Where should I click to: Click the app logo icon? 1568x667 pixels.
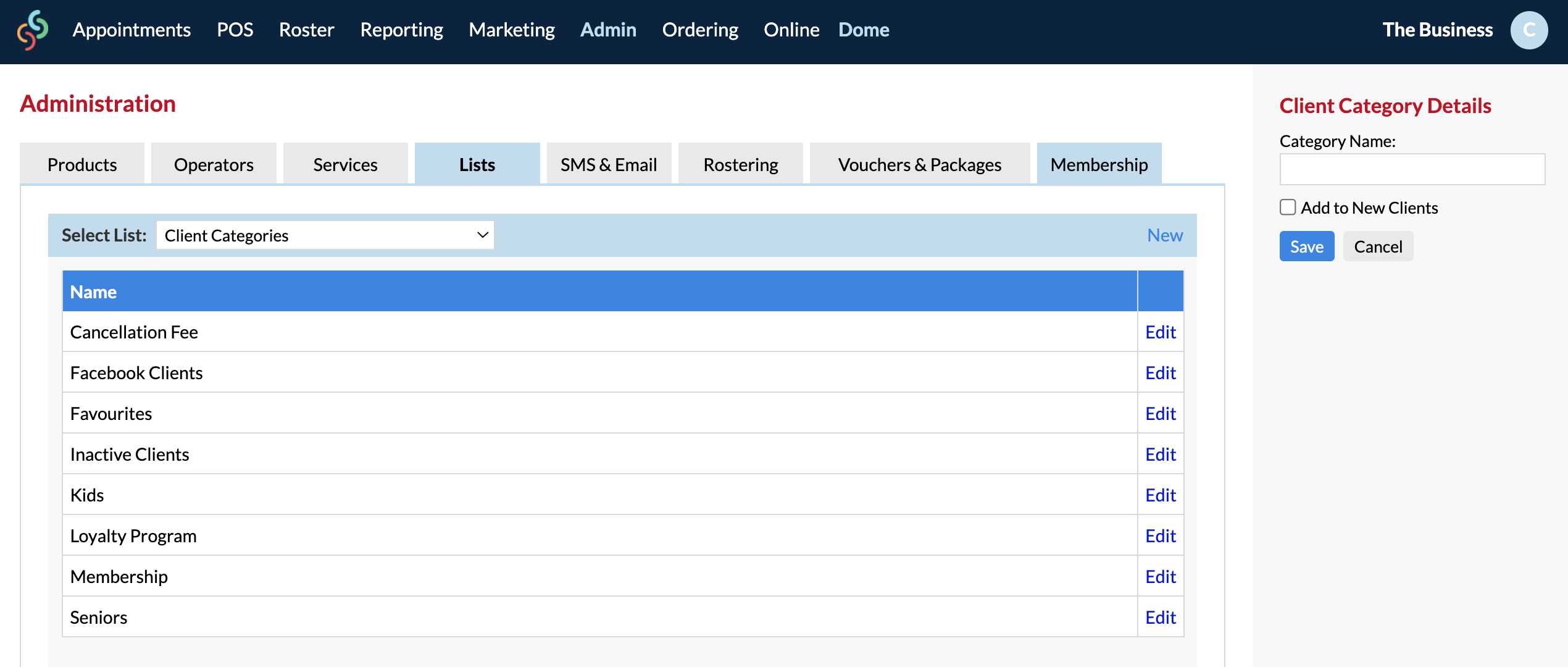(33, 30)
